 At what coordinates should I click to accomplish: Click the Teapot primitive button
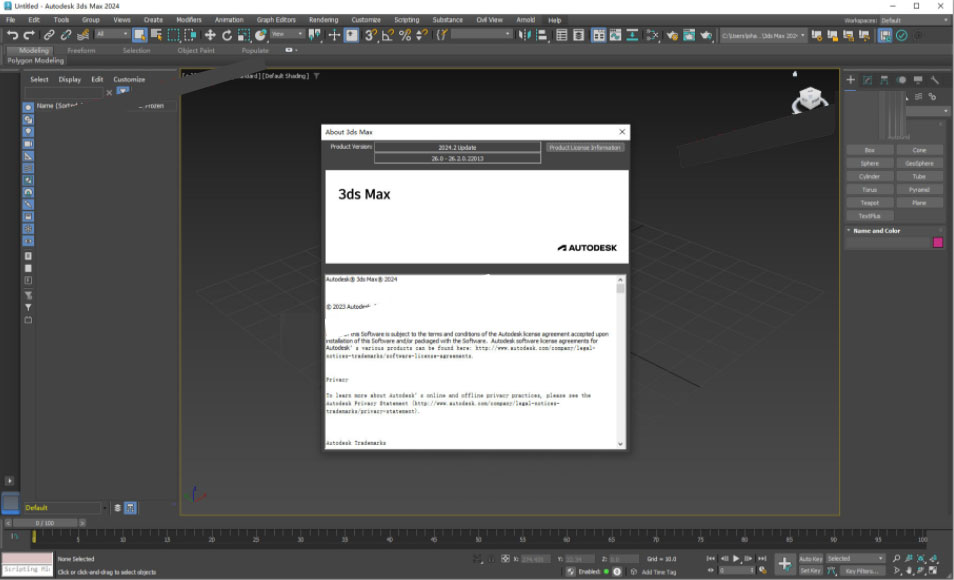869,203
